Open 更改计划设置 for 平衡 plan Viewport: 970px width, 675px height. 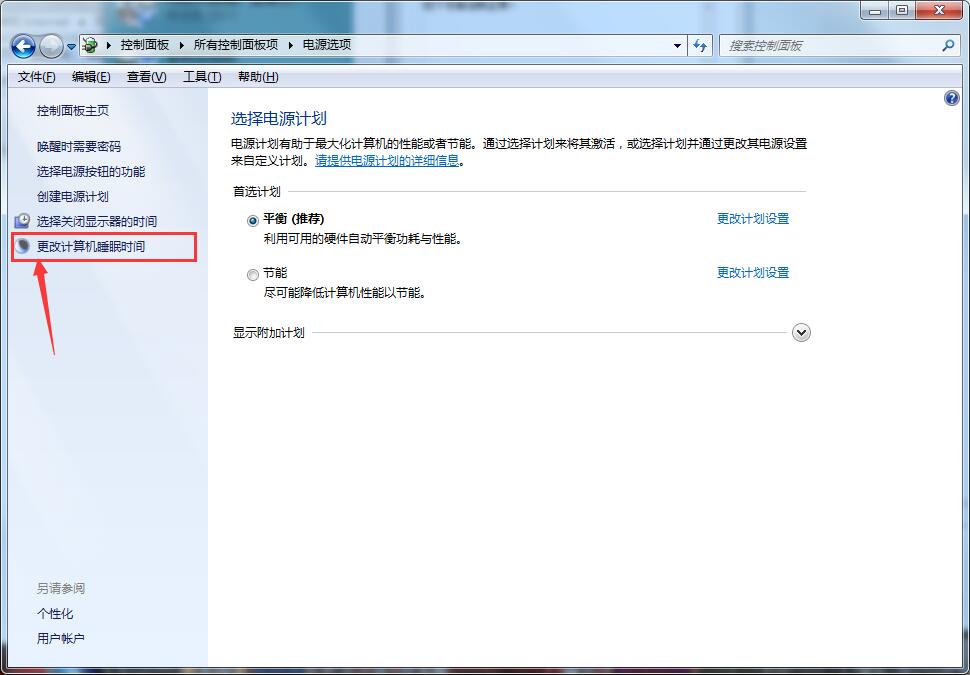pyautogui.click(x=753, y=218)
